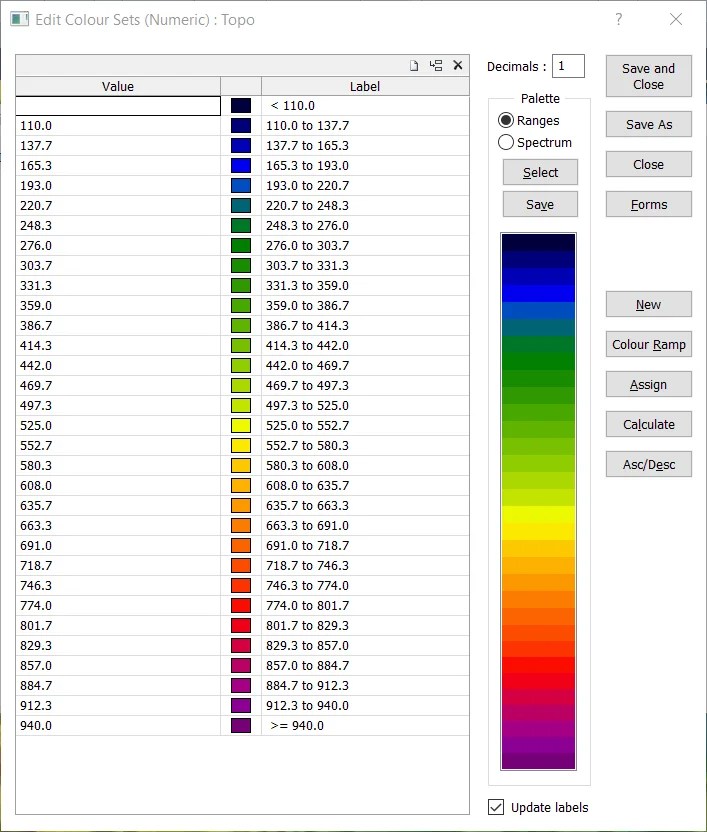Open the Forms button
Screen dimensions: 707x832
[x=649, y=204]
